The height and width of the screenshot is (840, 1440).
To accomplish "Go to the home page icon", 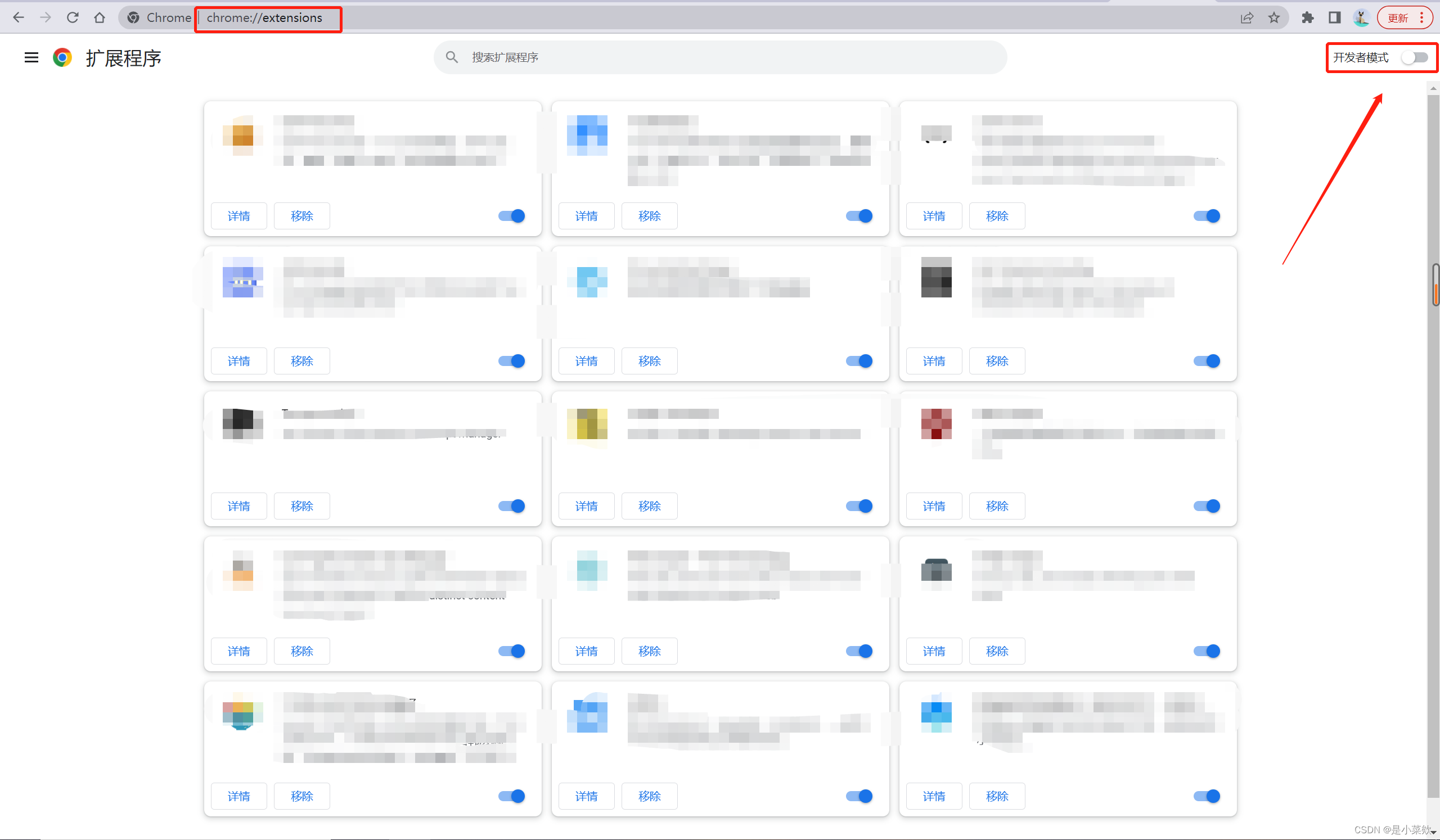I will pos(100,17).
